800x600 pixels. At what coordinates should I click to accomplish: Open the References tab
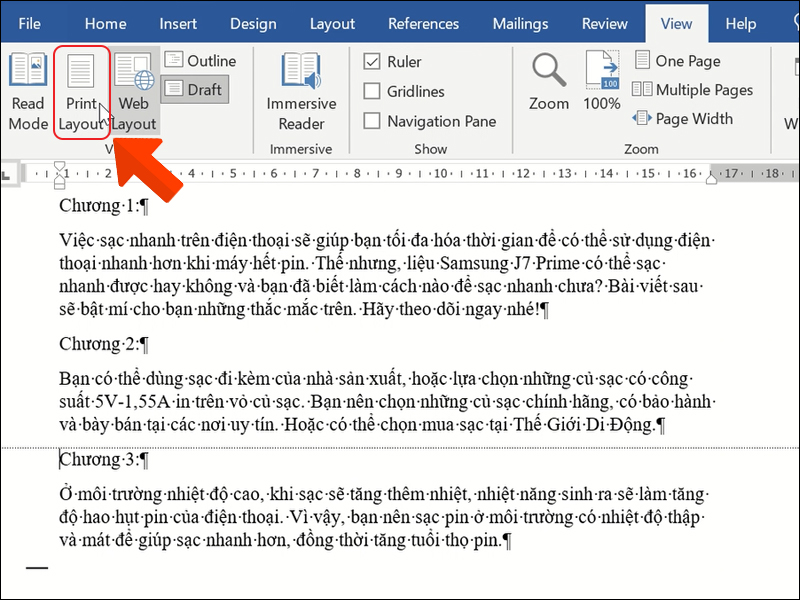click(x=423, y=23)
